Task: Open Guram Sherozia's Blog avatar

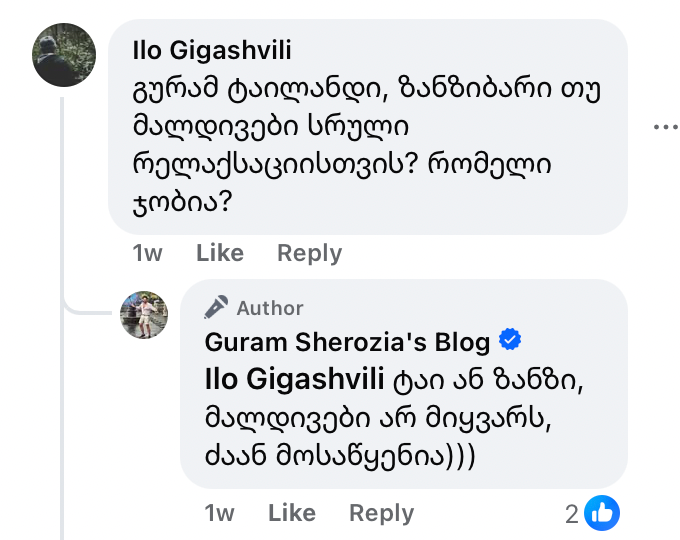Action: pyautogui.click(x=144, y=315)
